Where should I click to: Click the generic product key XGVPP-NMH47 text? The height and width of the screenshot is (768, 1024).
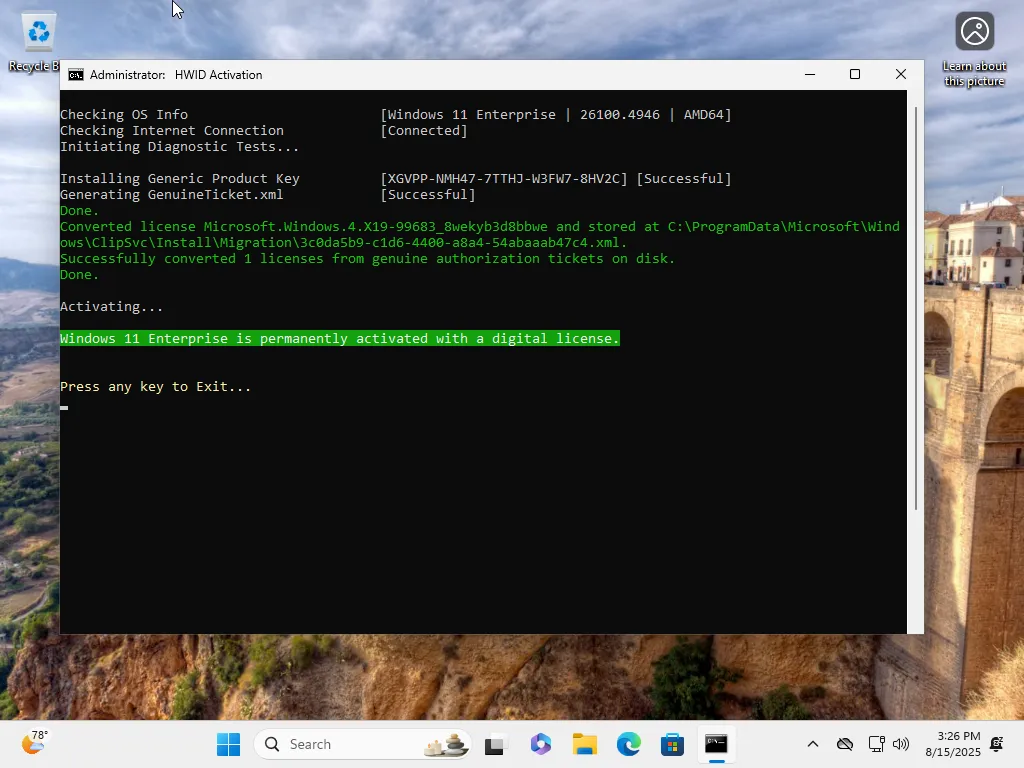pyautogui.click(x=504, y=178)
